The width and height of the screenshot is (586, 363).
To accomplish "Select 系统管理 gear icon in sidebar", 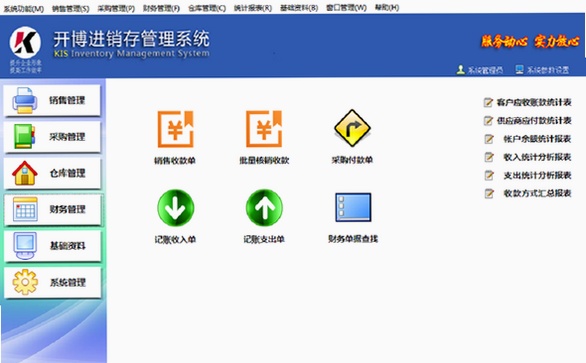I will pyautogui.click(x=25, y=282).
